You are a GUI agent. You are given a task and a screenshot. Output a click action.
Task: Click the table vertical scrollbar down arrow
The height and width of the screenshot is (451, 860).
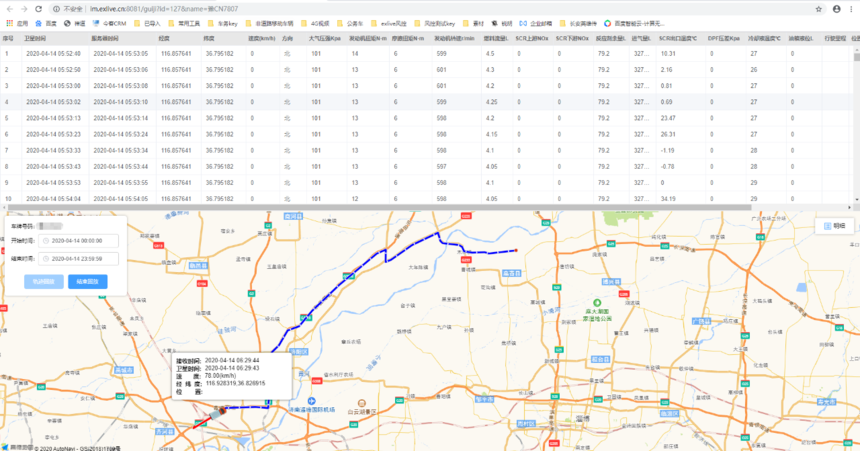tap(856, 200)
